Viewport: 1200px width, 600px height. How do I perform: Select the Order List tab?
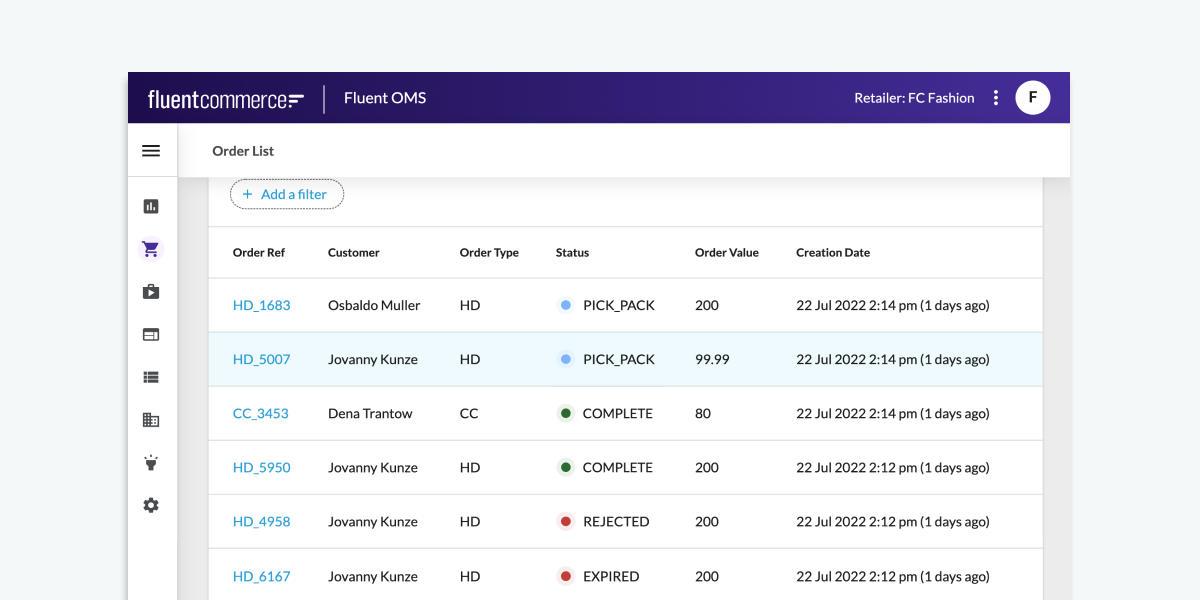(243, 150)
